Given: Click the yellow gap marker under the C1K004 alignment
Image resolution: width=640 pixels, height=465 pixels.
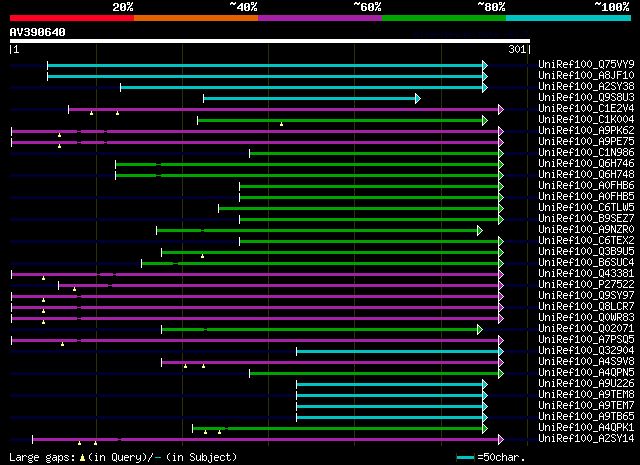Looking at the screenshot, I should pyautogui.click(x=281, y=124).
